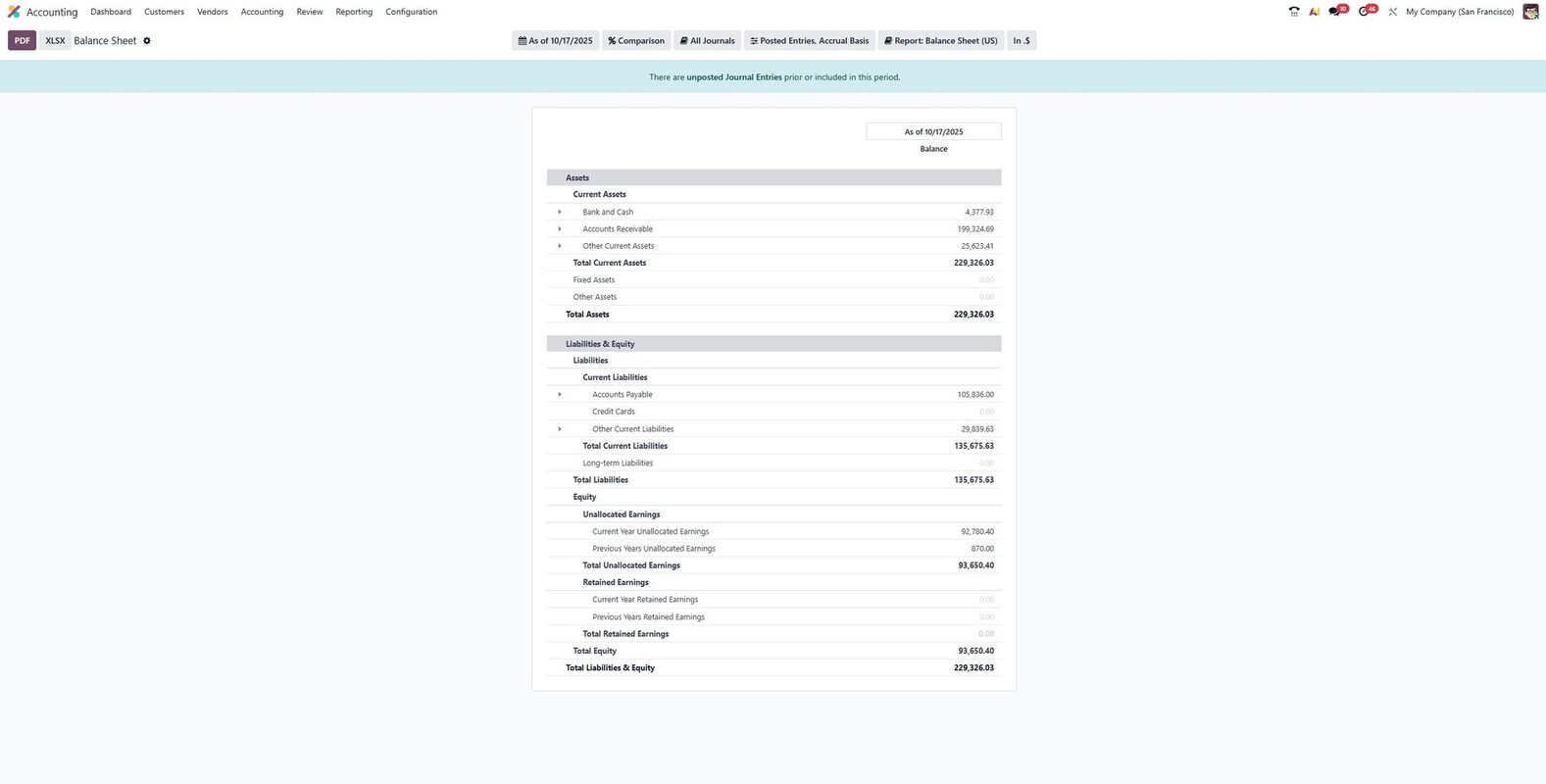Expand the Accounts Payable row
The width and height of the screenshot is (1546, 784).
point(560,395)
